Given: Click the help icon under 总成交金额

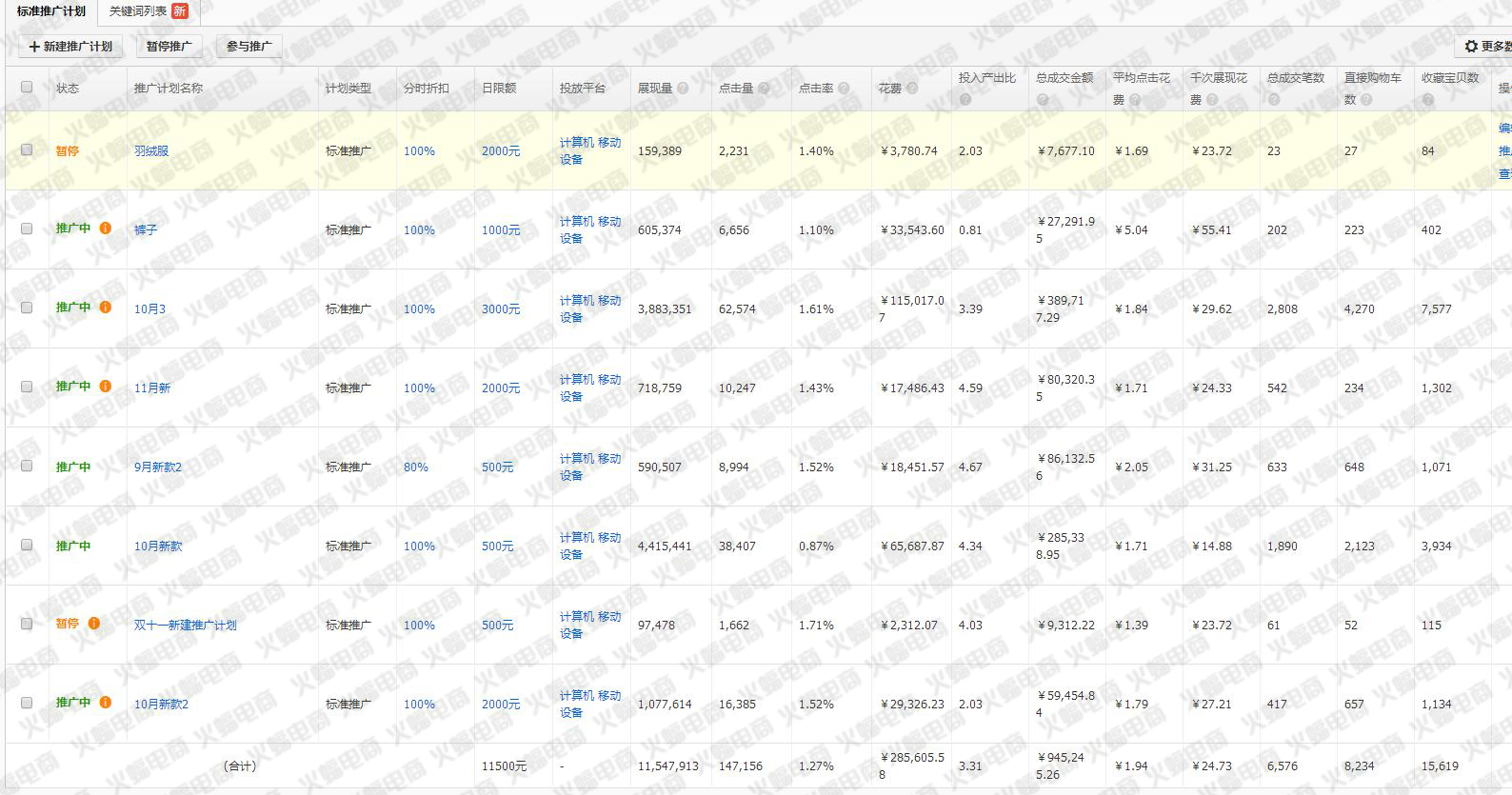Looking at the screenshot, I should point(1043,99).
